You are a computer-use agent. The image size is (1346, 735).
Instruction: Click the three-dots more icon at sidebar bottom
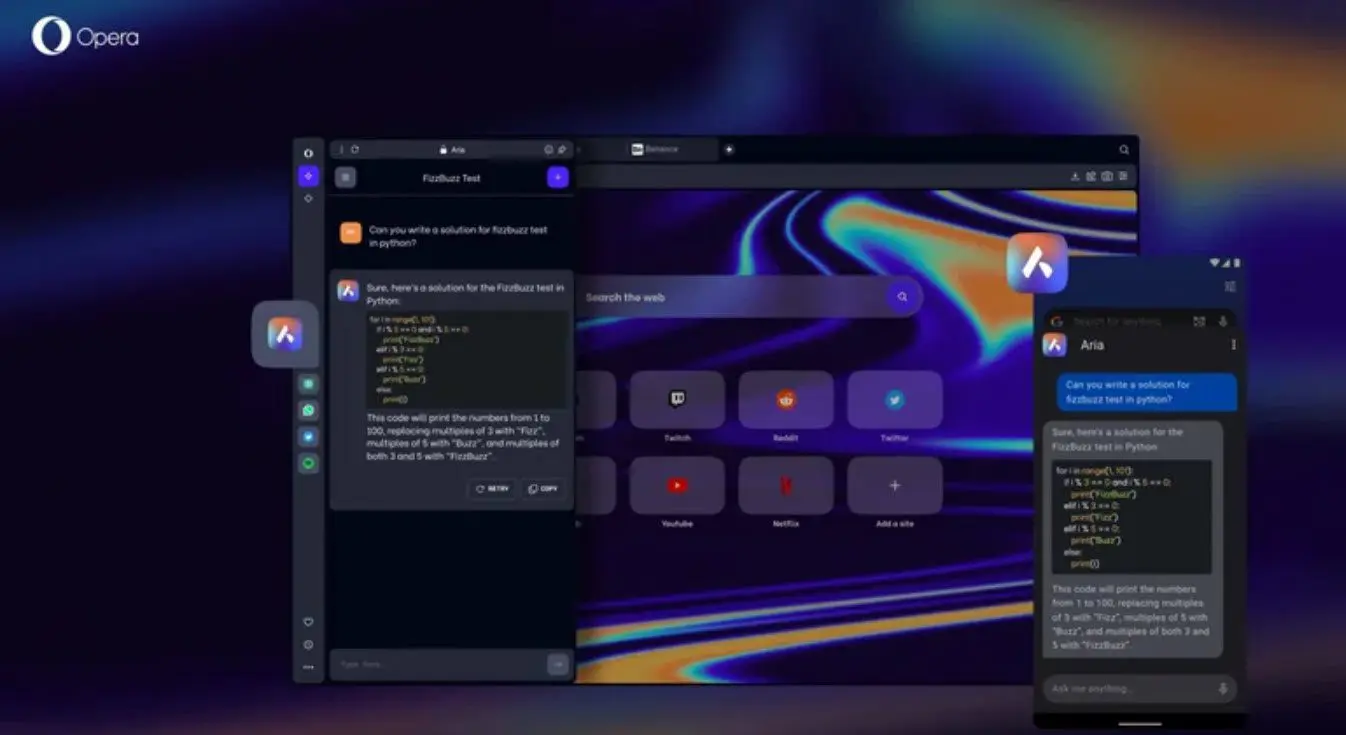coord(308,667)
